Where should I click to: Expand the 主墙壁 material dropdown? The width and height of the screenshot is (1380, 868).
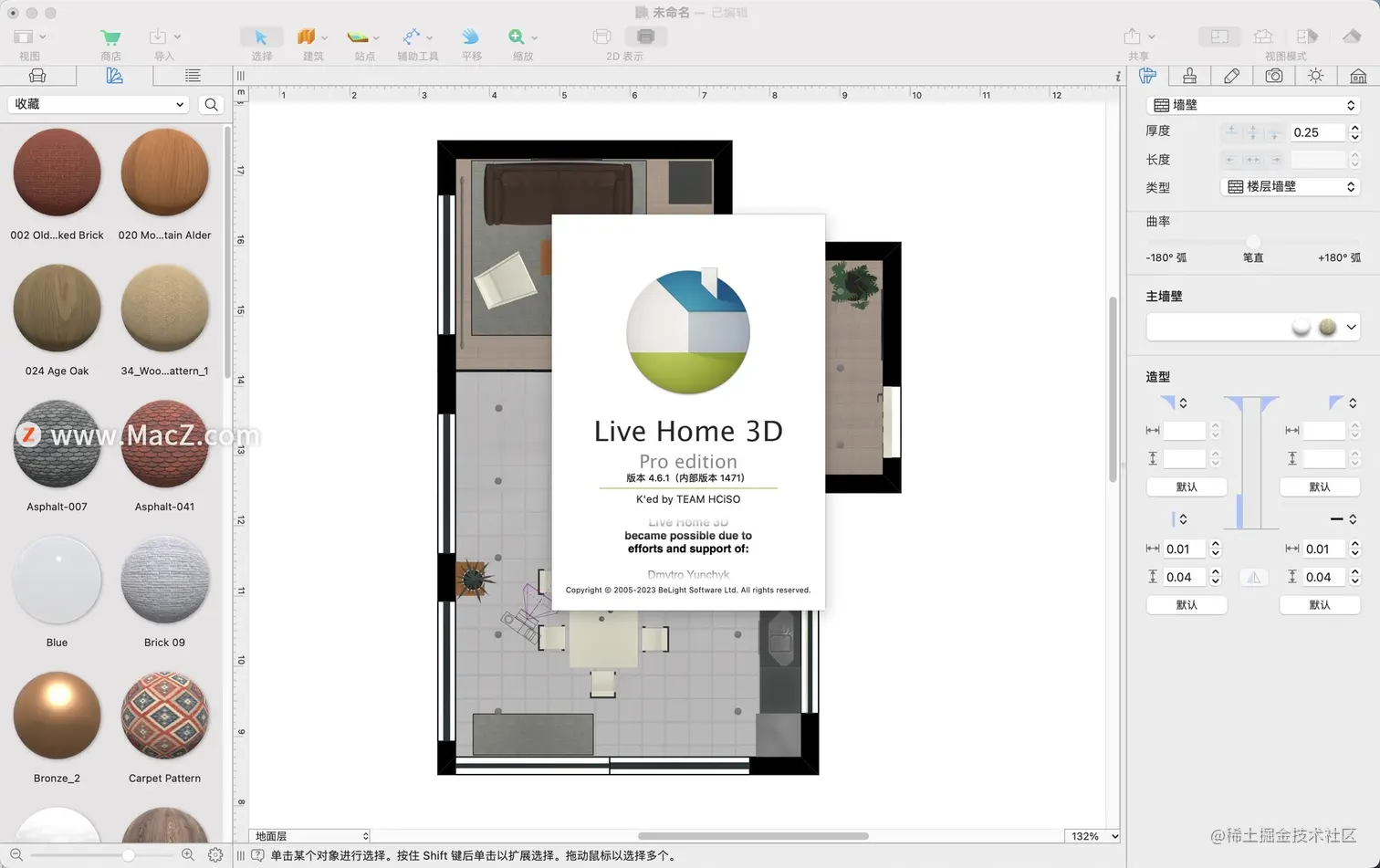coord(1351,328)
